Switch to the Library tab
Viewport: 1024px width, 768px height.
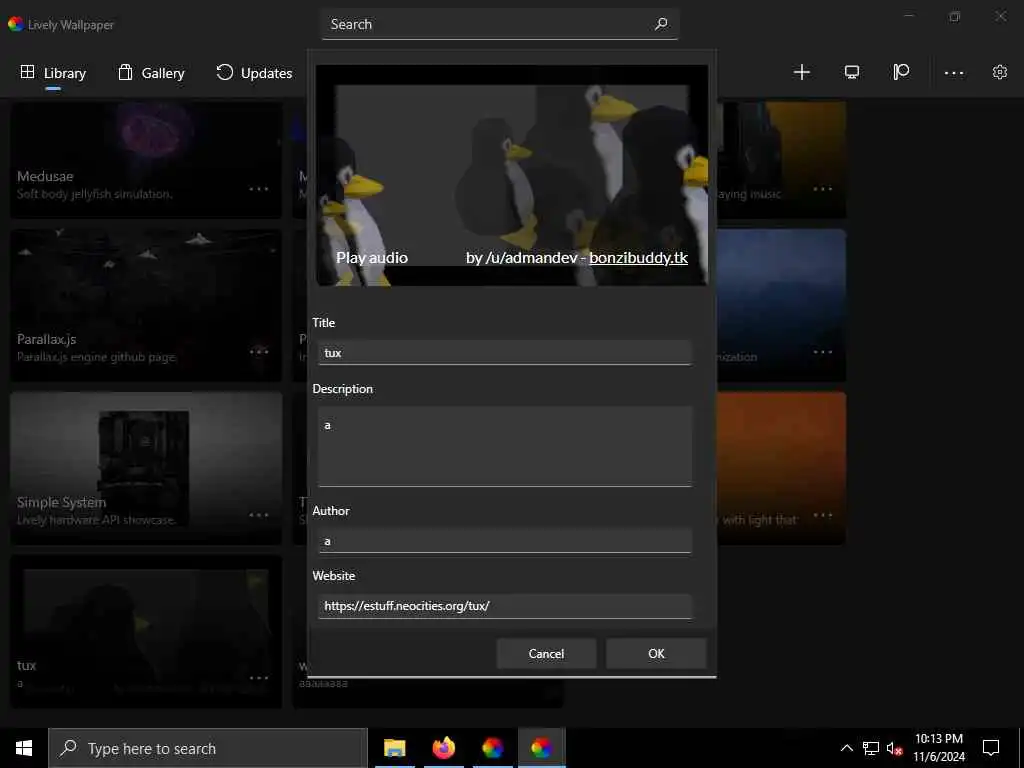(x=53, y=72)
